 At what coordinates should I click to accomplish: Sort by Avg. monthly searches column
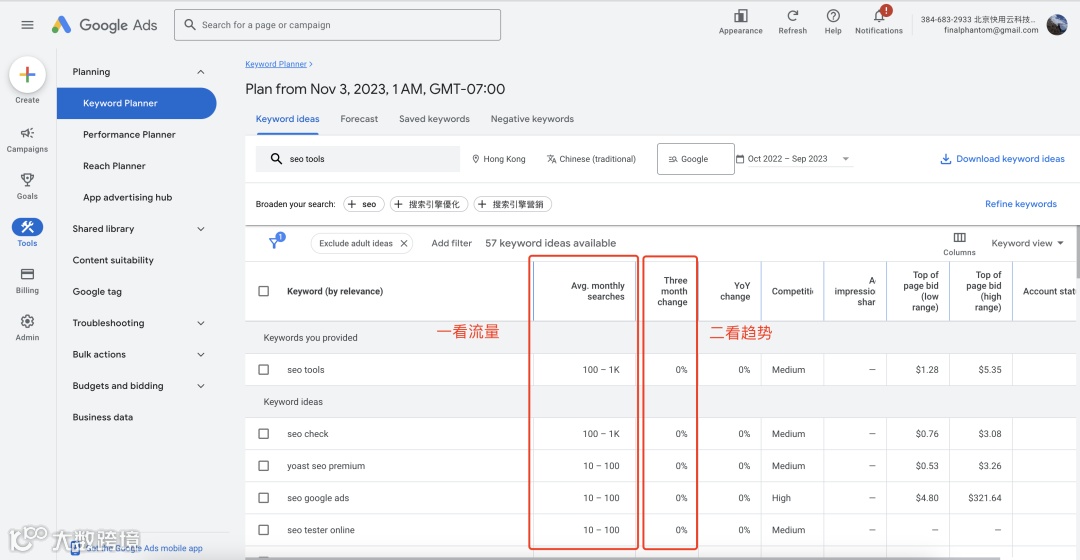pyautogui.click(x=597, y=291)
